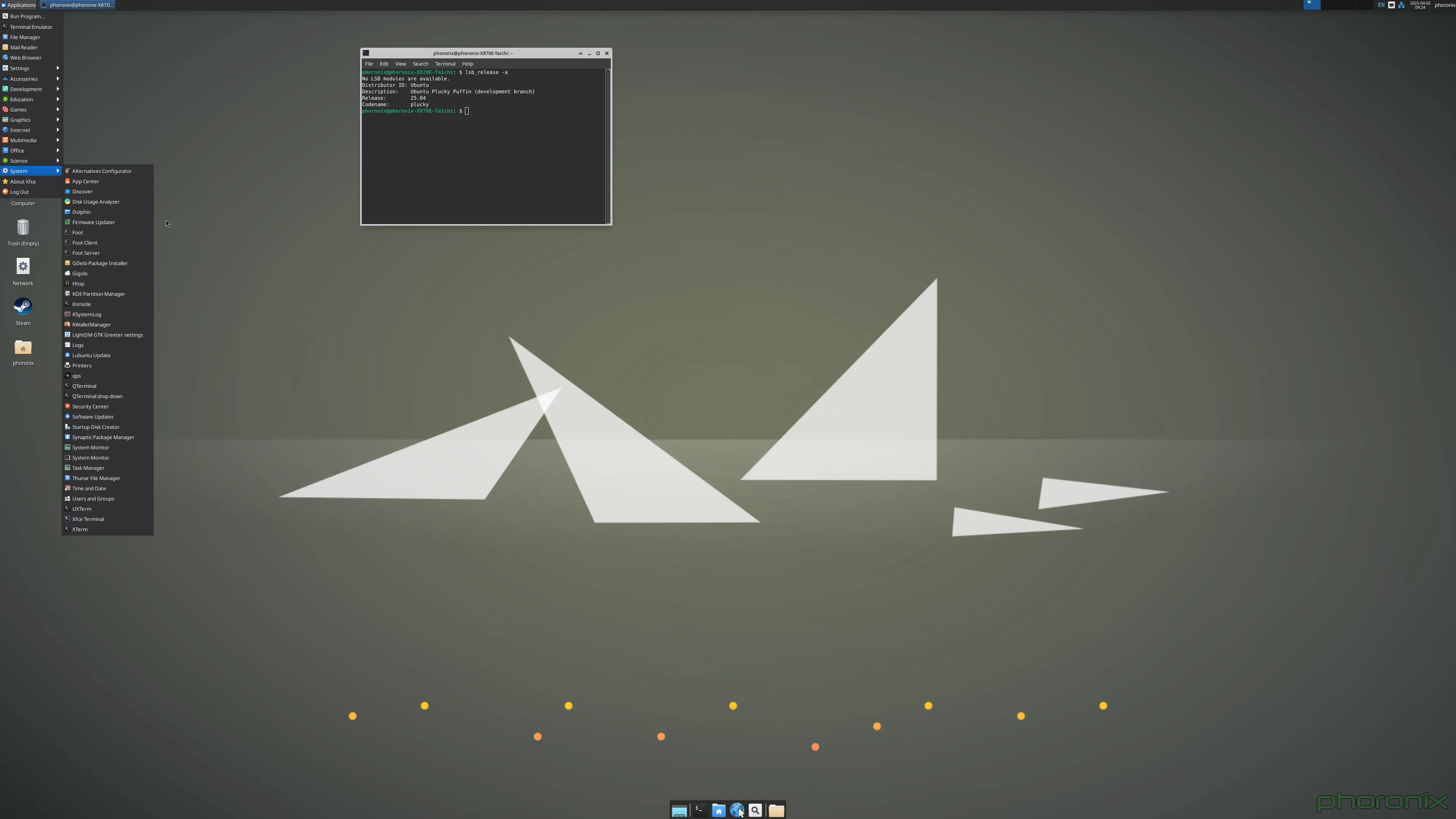Screen dimensions: 1456x819
Task: Select Synaptic Package Manager from the System menu
Action: tap(102, 437)
